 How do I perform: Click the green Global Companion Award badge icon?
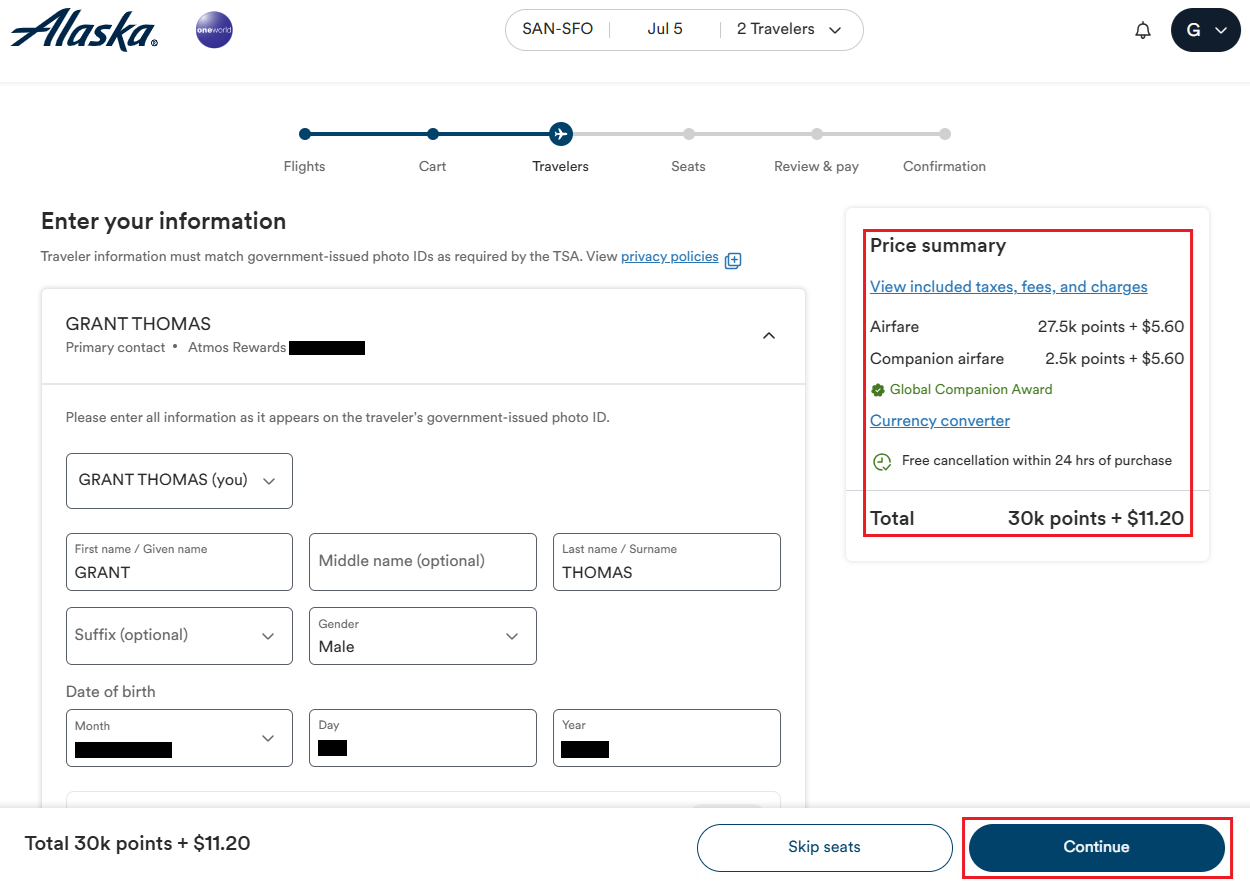(x=878, y=390)
